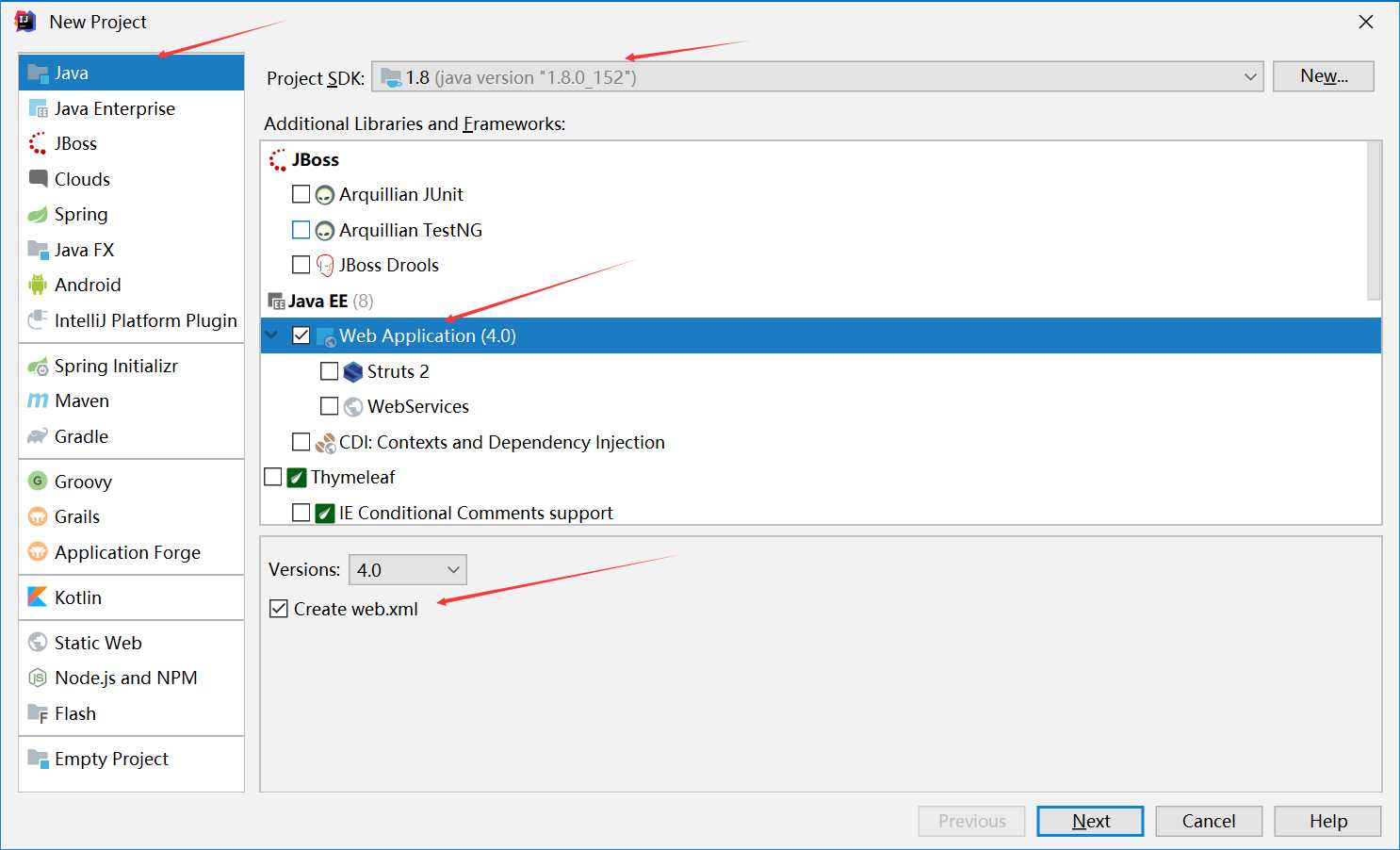Select Spring Initializr project type label
The height and width of the screenshot is (850, 1400).
116,366
